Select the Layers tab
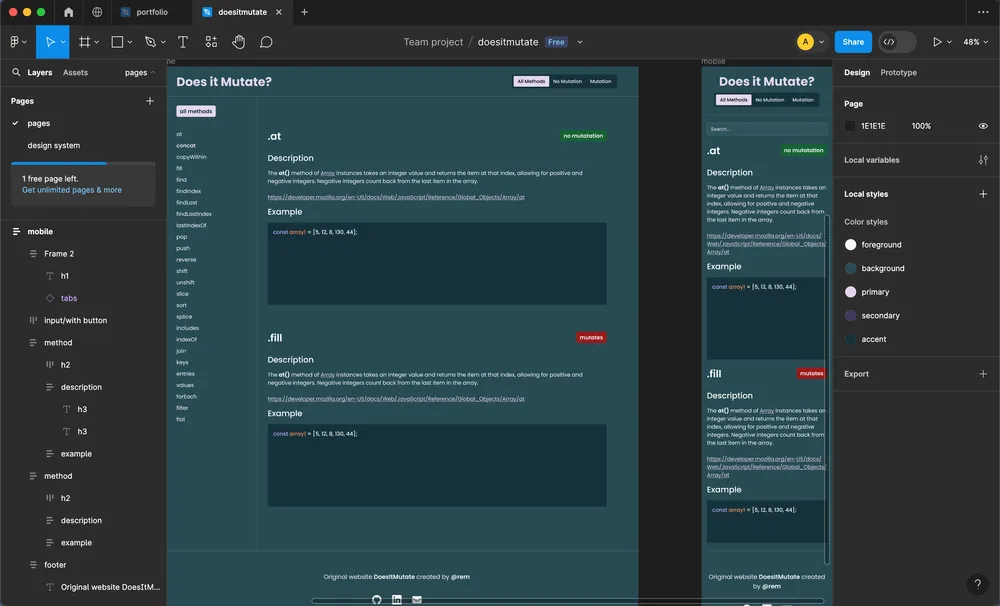 [40, 73]
